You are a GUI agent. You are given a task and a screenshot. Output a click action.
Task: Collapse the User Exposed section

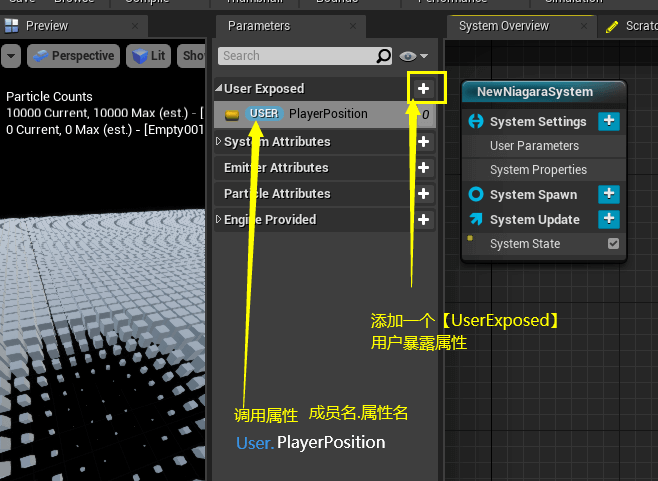(219, 88)
